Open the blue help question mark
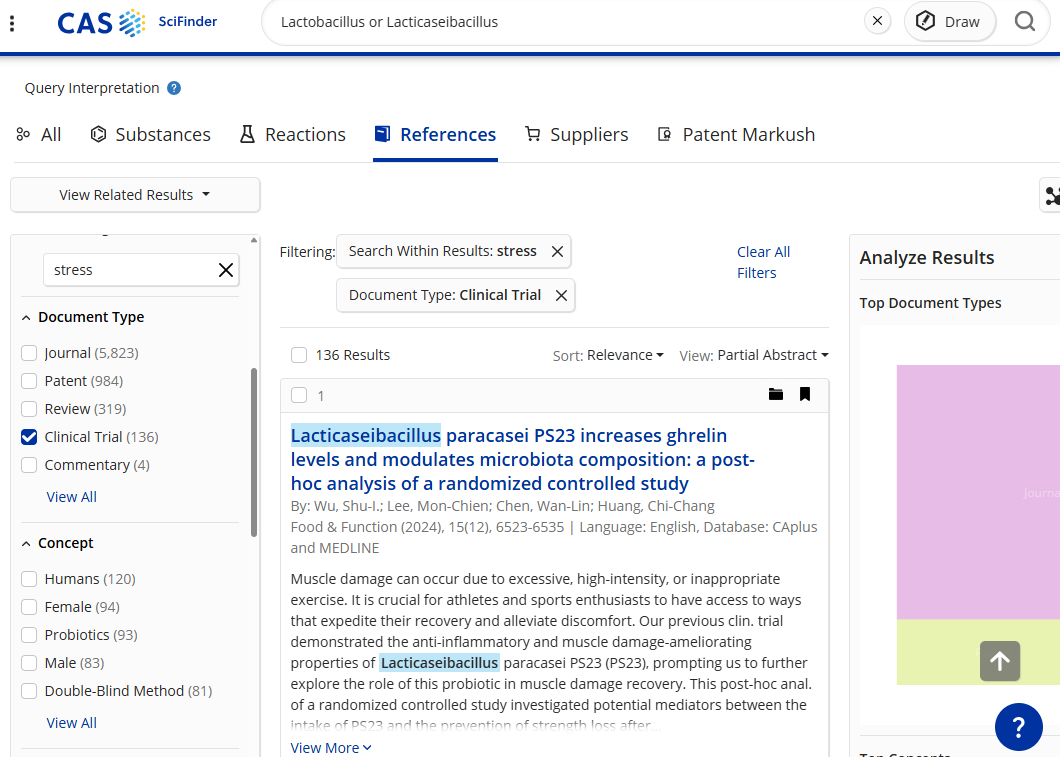 pyautogui.click(x=1018, y=727)
